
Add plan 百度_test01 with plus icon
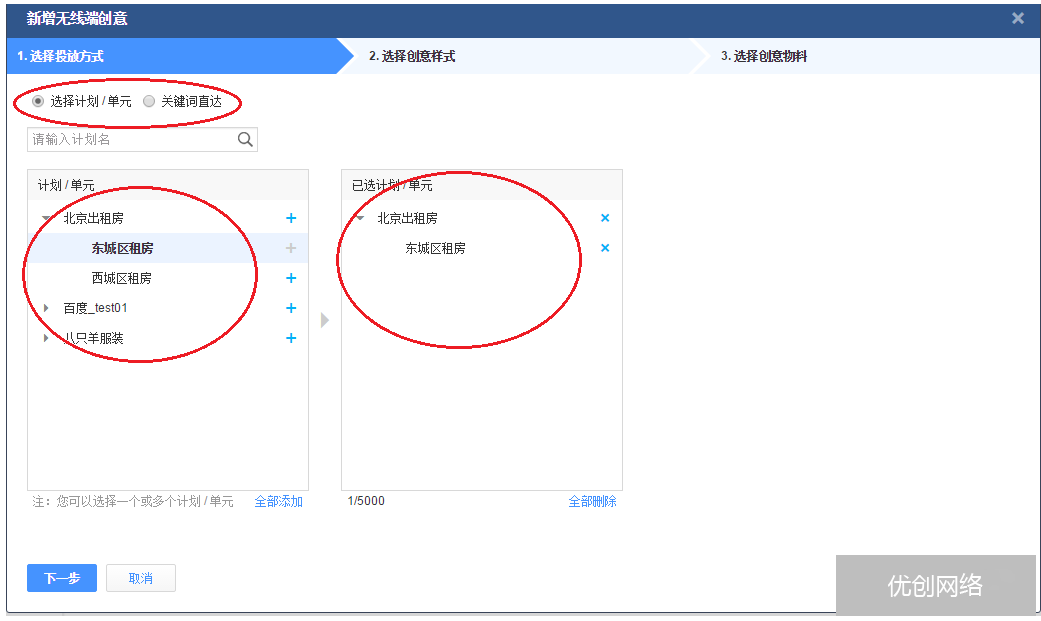click(x=291, y=308)
